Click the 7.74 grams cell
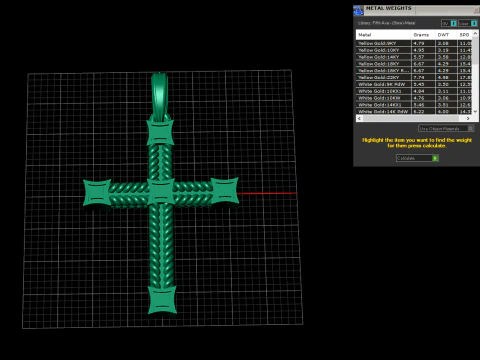The width and height of the screenshot is (480, 360). tap(423, 77)
